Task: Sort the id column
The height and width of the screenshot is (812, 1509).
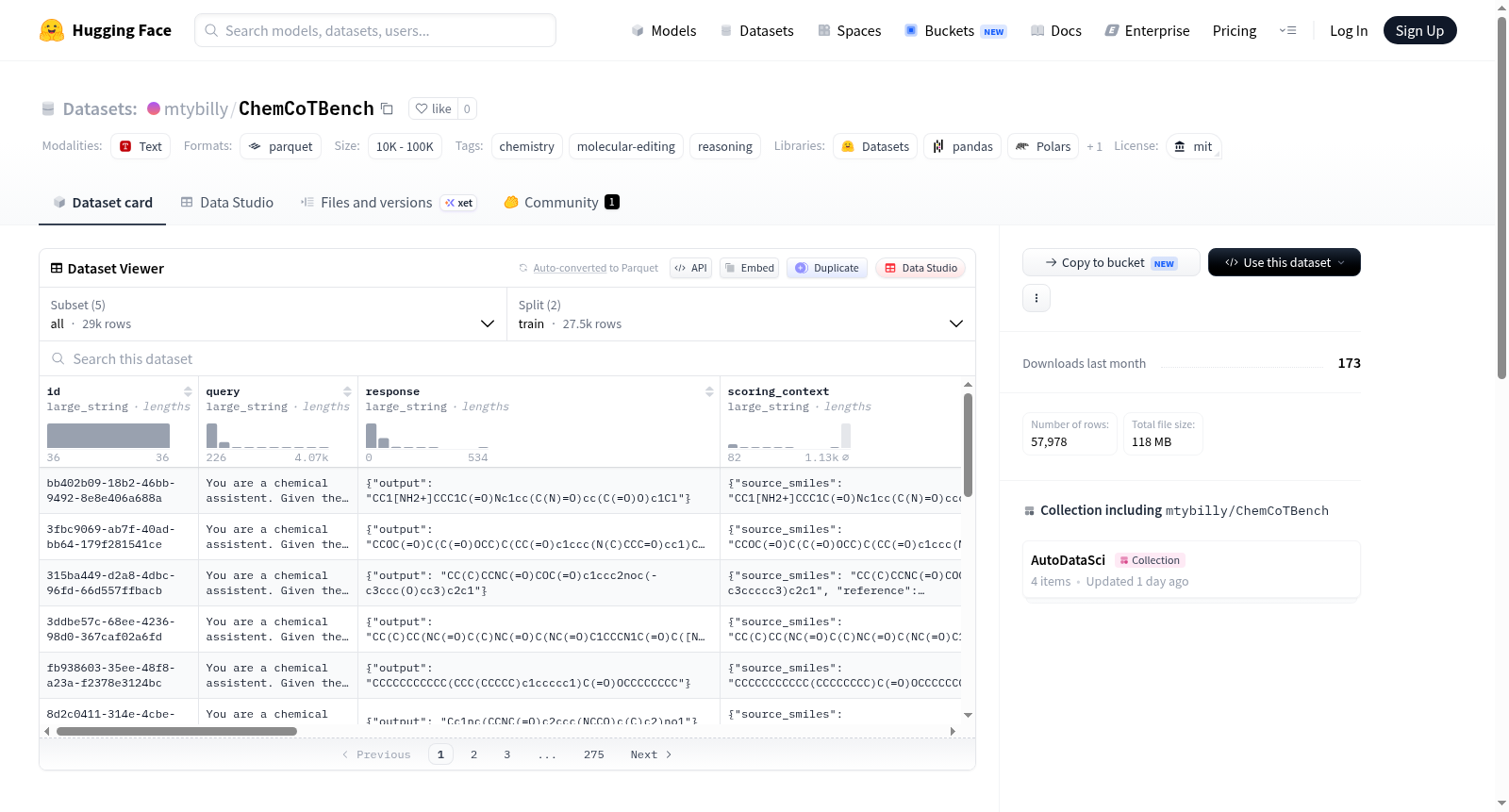Action: [188, 391]
